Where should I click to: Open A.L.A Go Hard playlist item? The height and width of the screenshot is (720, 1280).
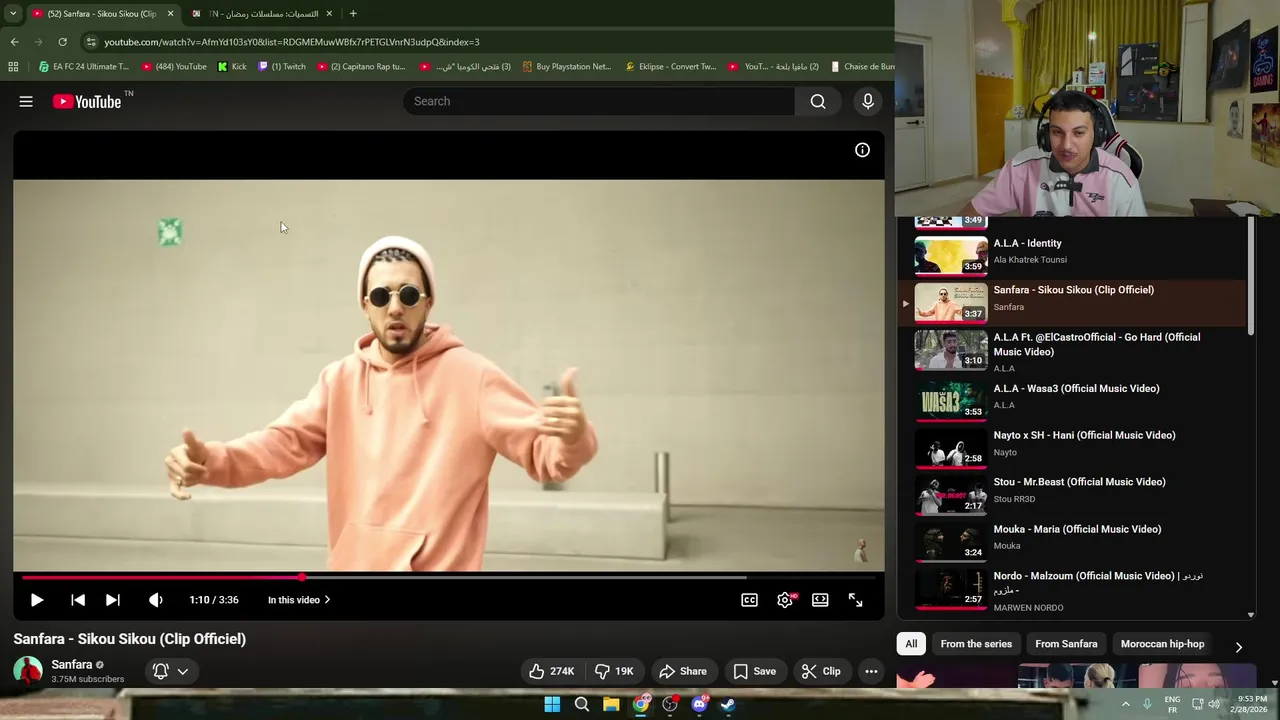point(1073,351)
